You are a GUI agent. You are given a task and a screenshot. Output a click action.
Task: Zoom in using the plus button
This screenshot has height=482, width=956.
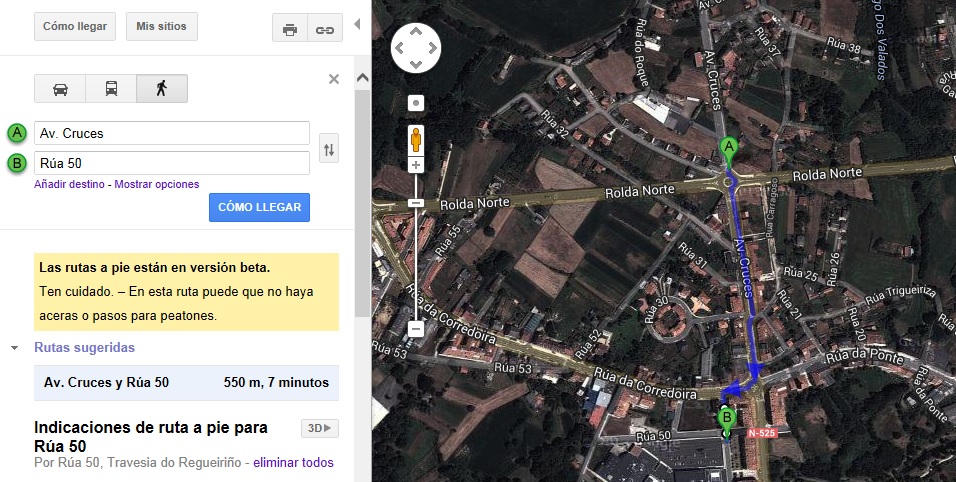coord(416,164)
